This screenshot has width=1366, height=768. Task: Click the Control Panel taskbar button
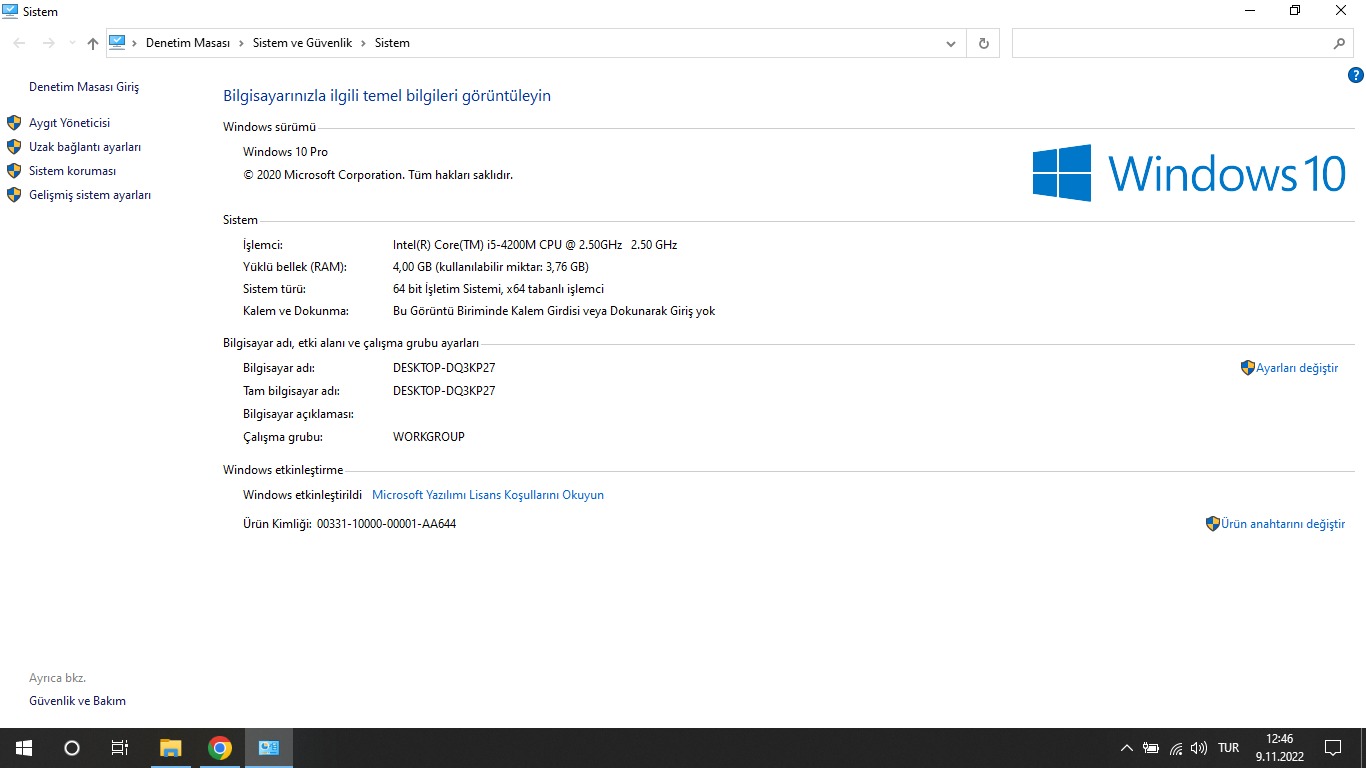(268, 748)
